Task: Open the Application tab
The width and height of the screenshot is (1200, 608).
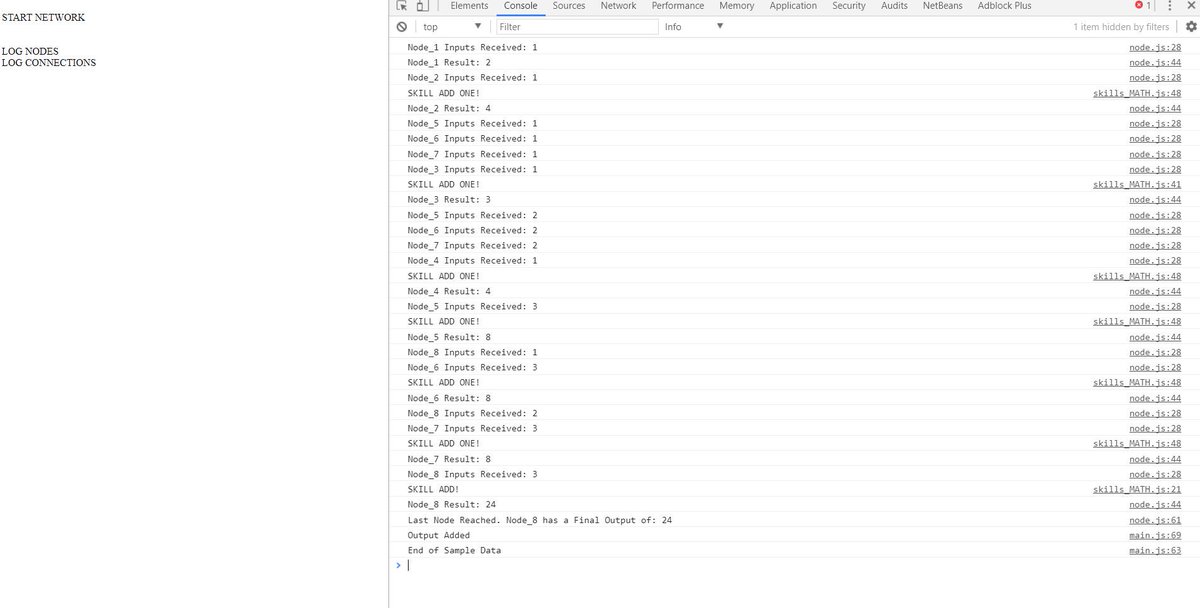Action: point(793,6)
